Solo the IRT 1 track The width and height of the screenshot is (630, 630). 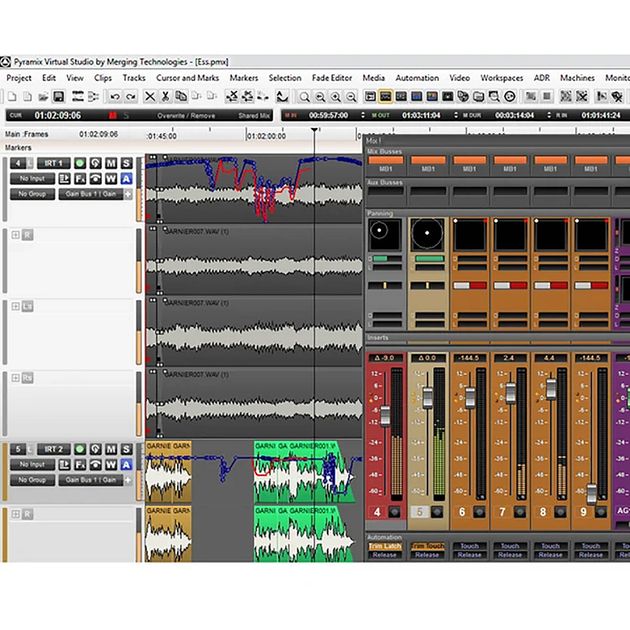pyautogui.click(x=126, y=163)
